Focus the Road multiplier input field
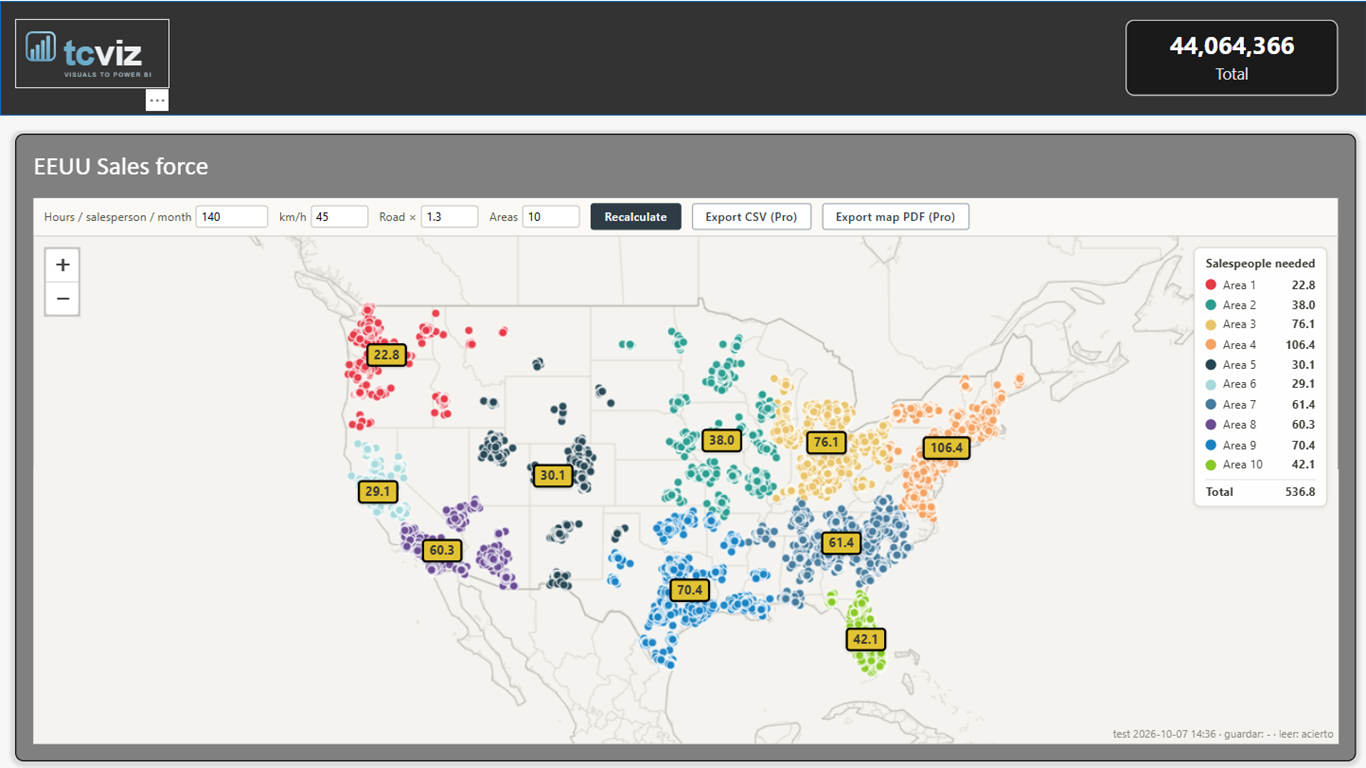The image size is (1366, 768). [x=449, y=217]
